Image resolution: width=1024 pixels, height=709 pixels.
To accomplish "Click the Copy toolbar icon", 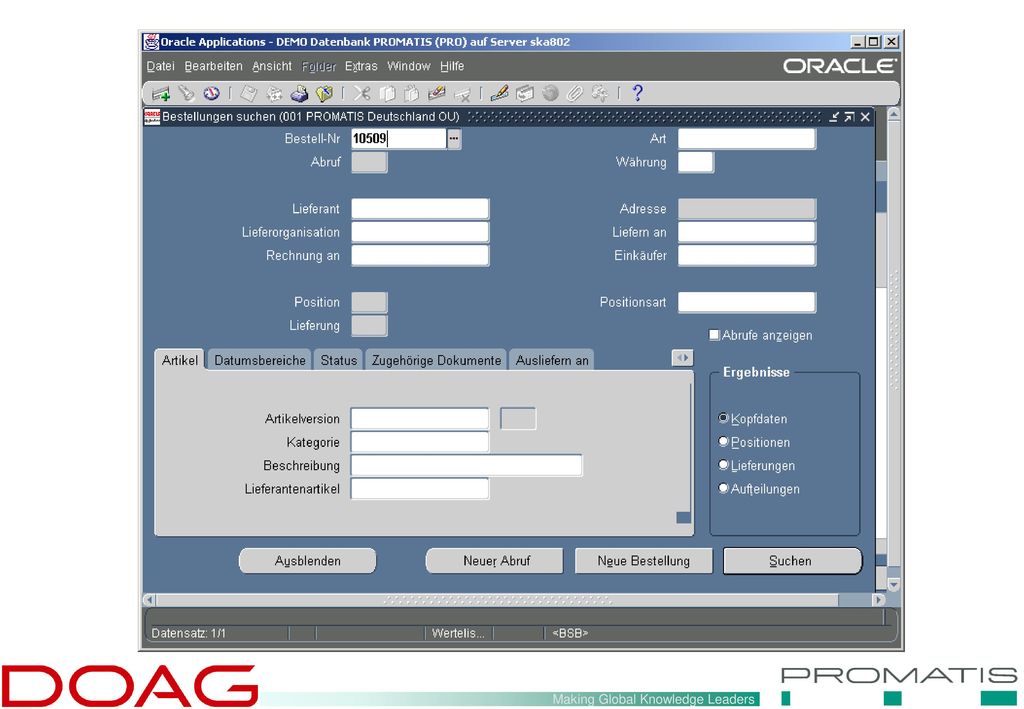I will (387, 93).
